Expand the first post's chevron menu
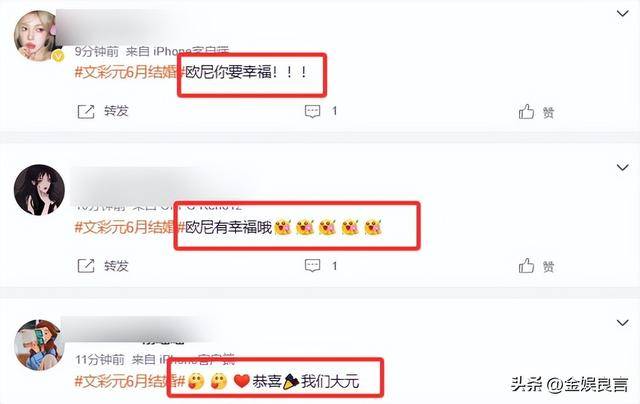 coord(622,13)
